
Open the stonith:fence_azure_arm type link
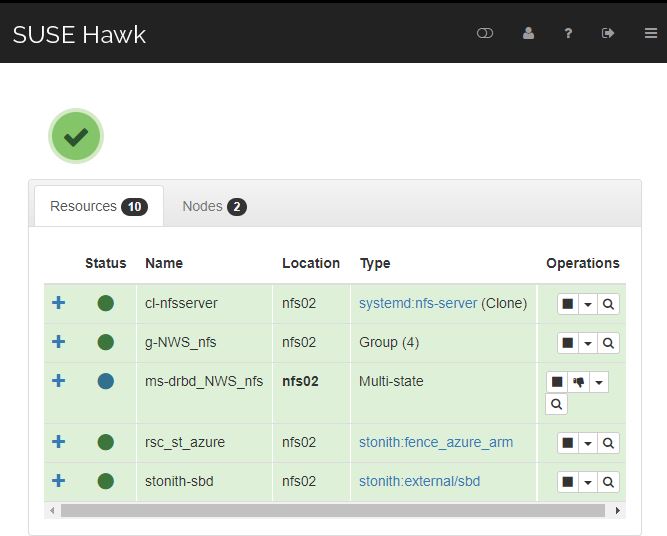tap(436, 442)
